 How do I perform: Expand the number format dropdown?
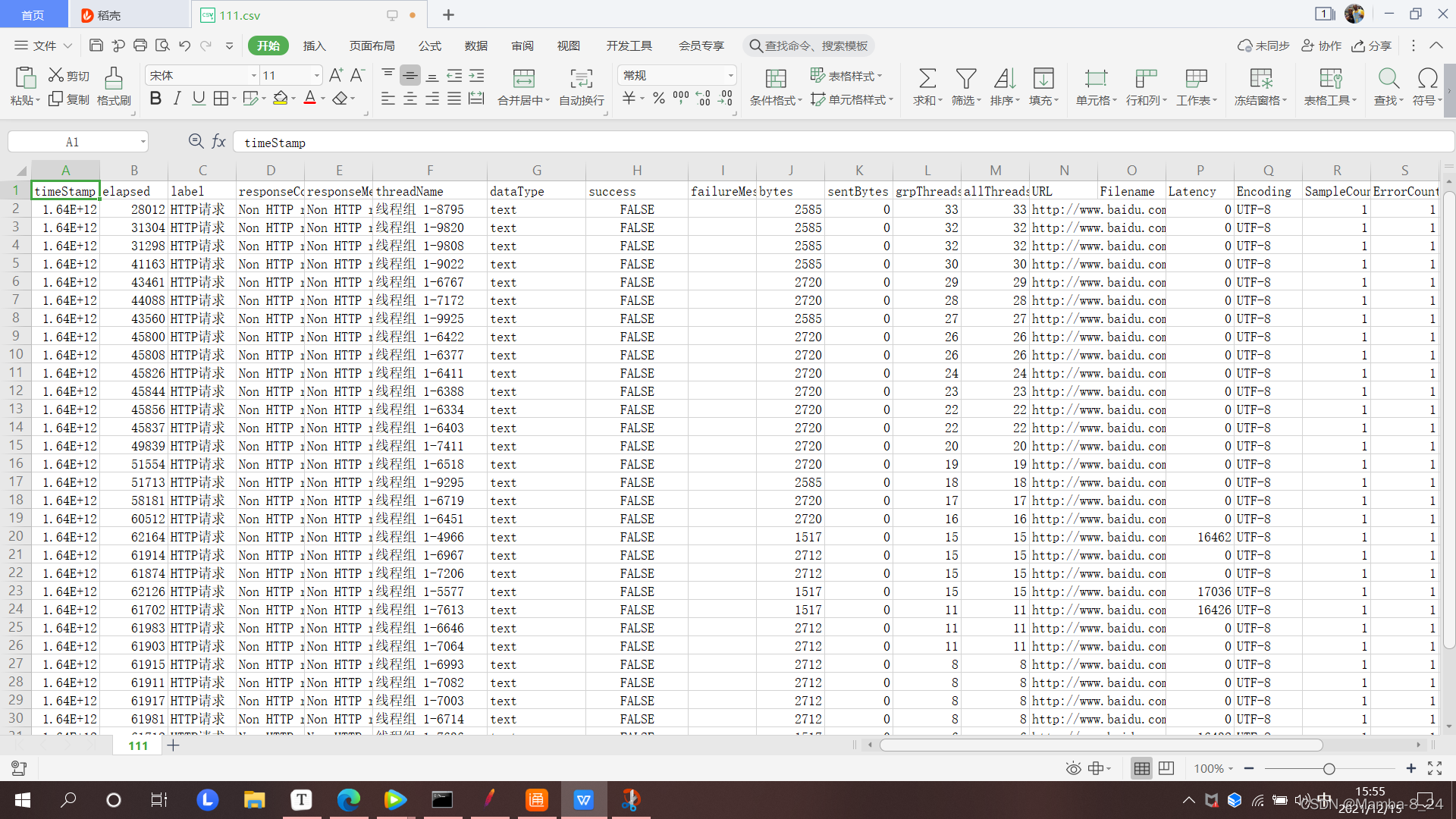point(730,76)
